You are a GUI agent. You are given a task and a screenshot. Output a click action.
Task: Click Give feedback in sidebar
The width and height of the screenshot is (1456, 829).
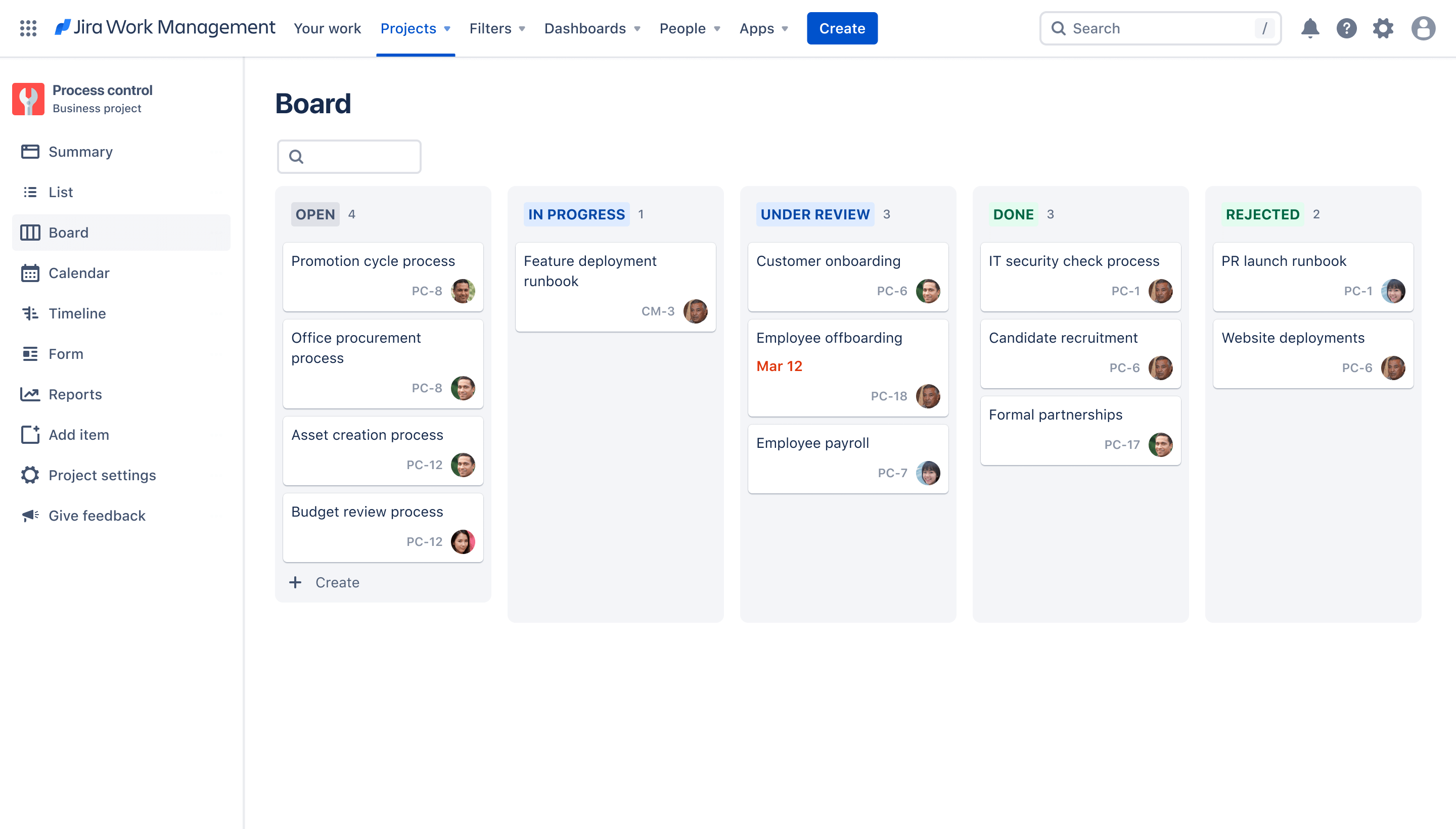coord(97,515)
